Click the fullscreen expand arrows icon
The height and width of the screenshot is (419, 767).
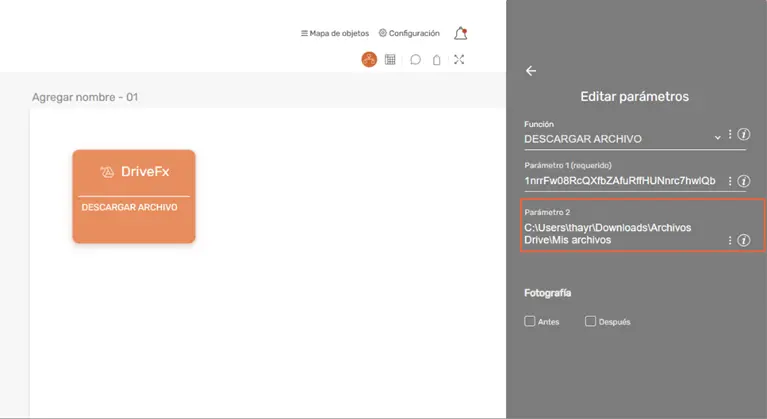(x=459, y=60)
